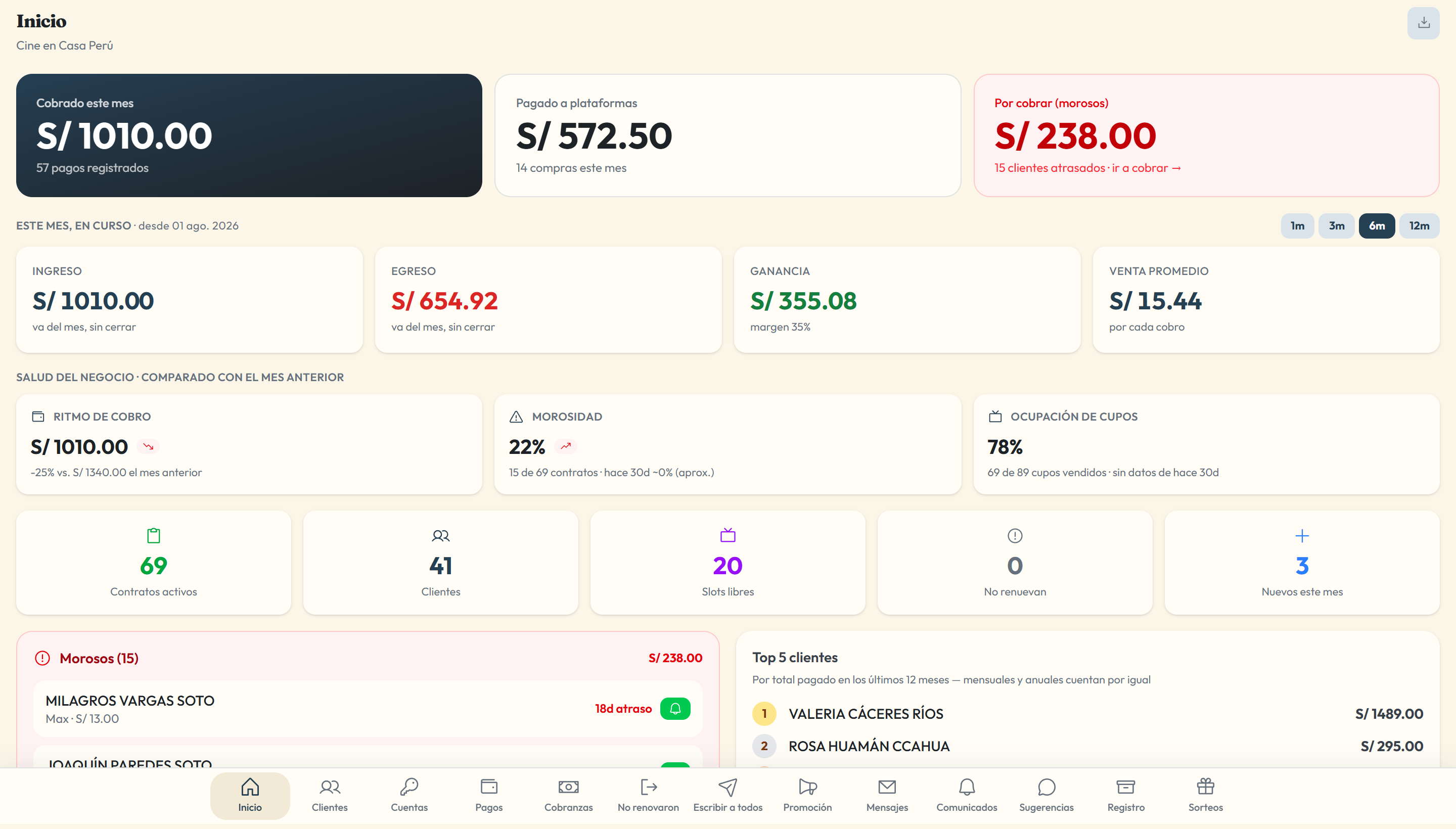Click the 'Cine en Casa Perú' subtitle
Image resolution: width=1456 pixels, height=829 pixels.
pos(64,45)
